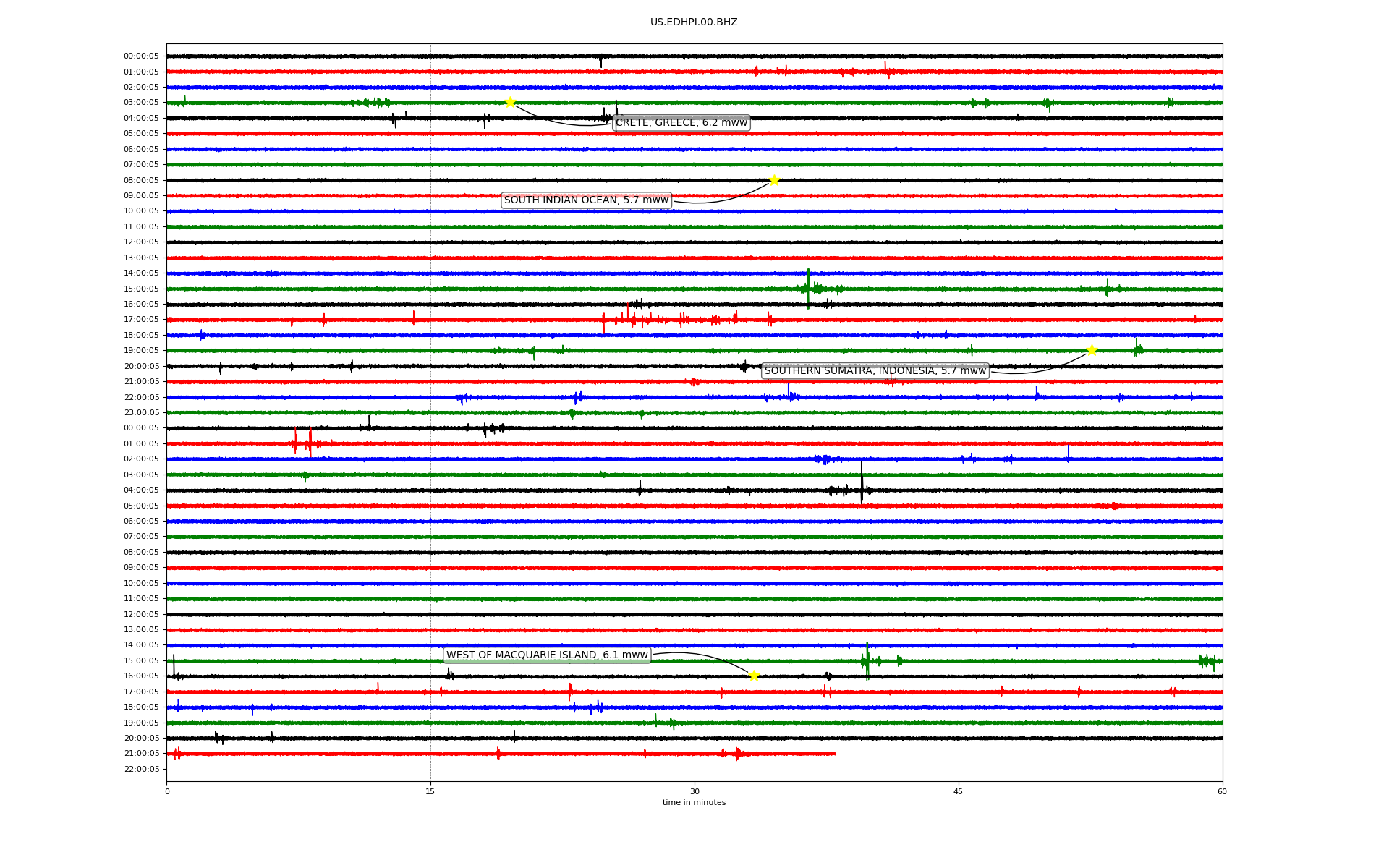Click the 23:00:05 row time label
Screen dimensions: 1389x868
click(x=141, y=413)
